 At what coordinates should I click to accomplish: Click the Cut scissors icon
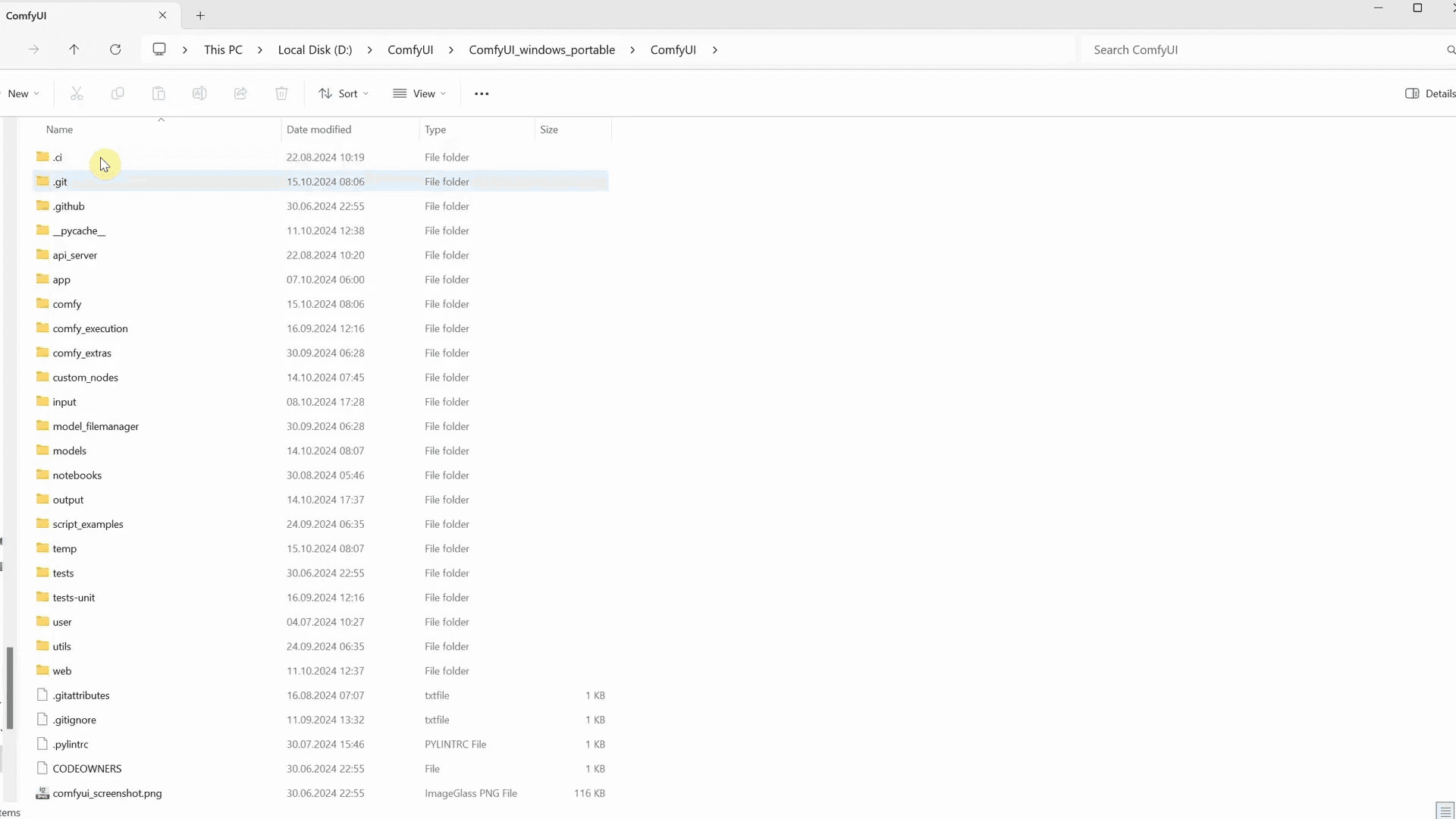pos(77,93)
